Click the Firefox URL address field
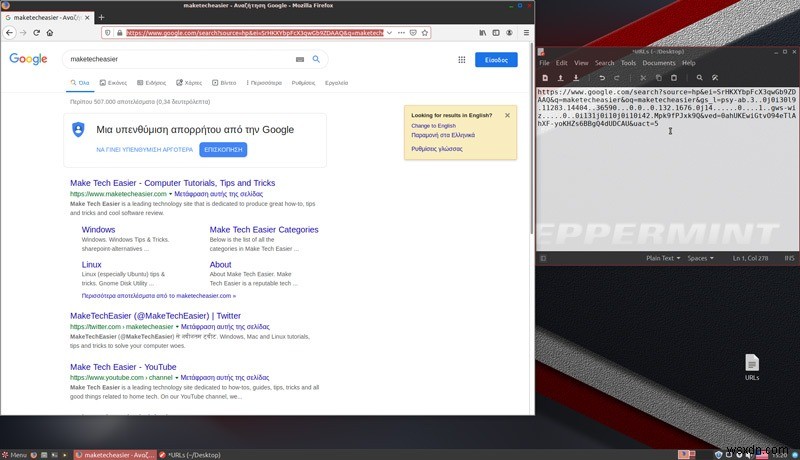800x460 pixels. click(255, 33)
